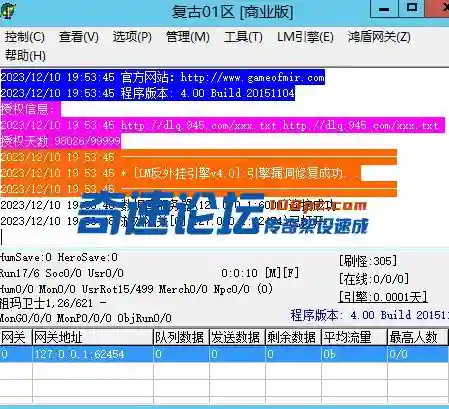Click the application icon in title bar

tap(8, 11)
